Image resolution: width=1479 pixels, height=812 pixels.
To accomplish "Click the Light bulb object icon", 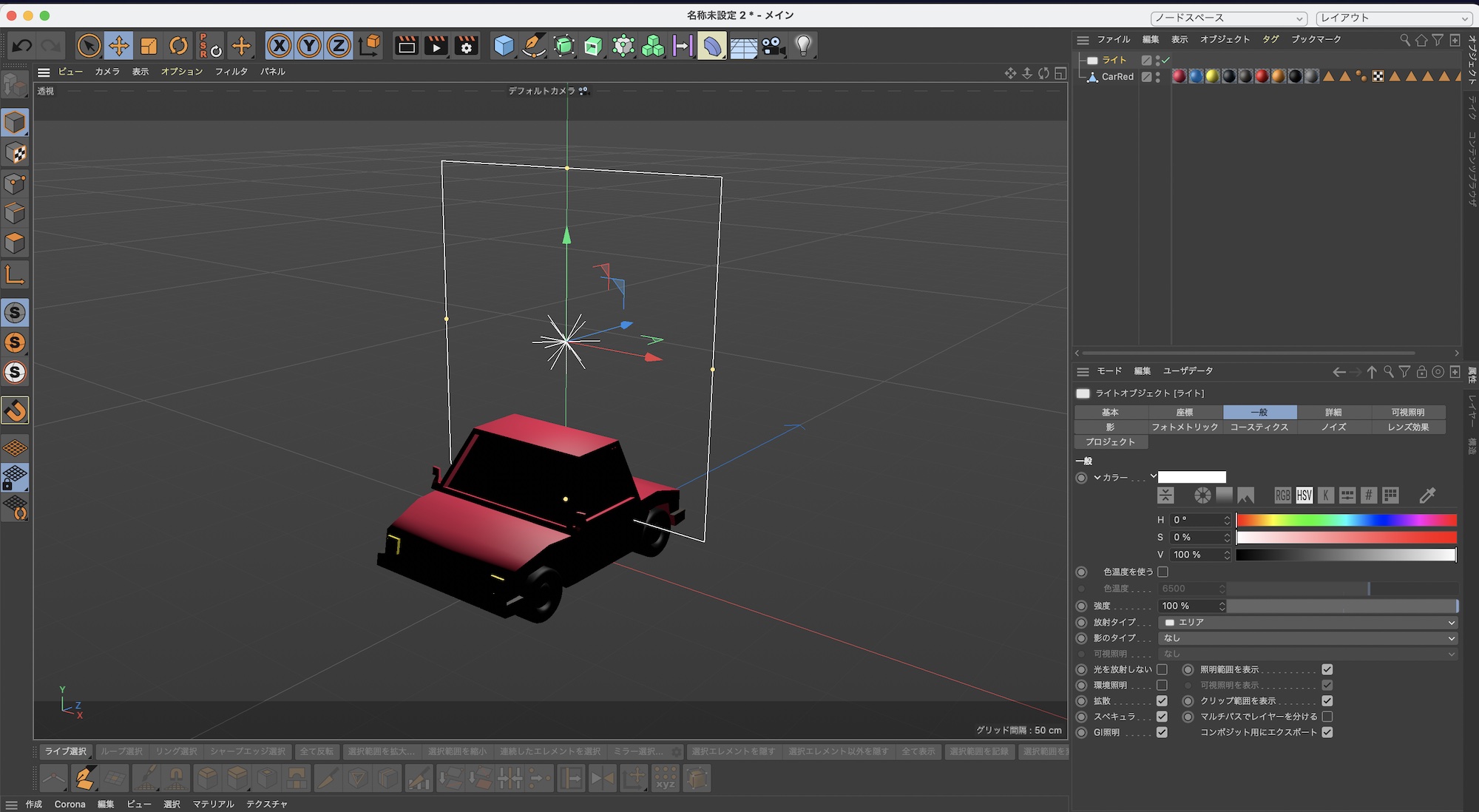I will 803,46.
